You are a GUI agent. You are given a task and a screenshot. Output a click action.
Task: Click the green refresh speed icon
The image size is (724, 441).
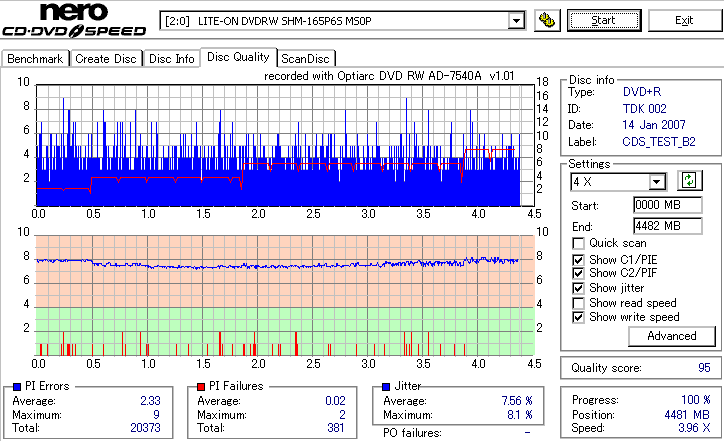(689, 180)
